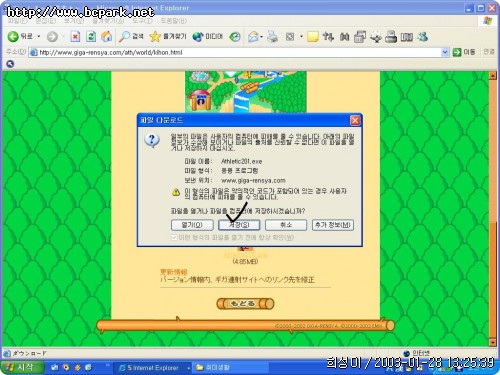Click 저장(S) Save in download dialog

point(239,225)
